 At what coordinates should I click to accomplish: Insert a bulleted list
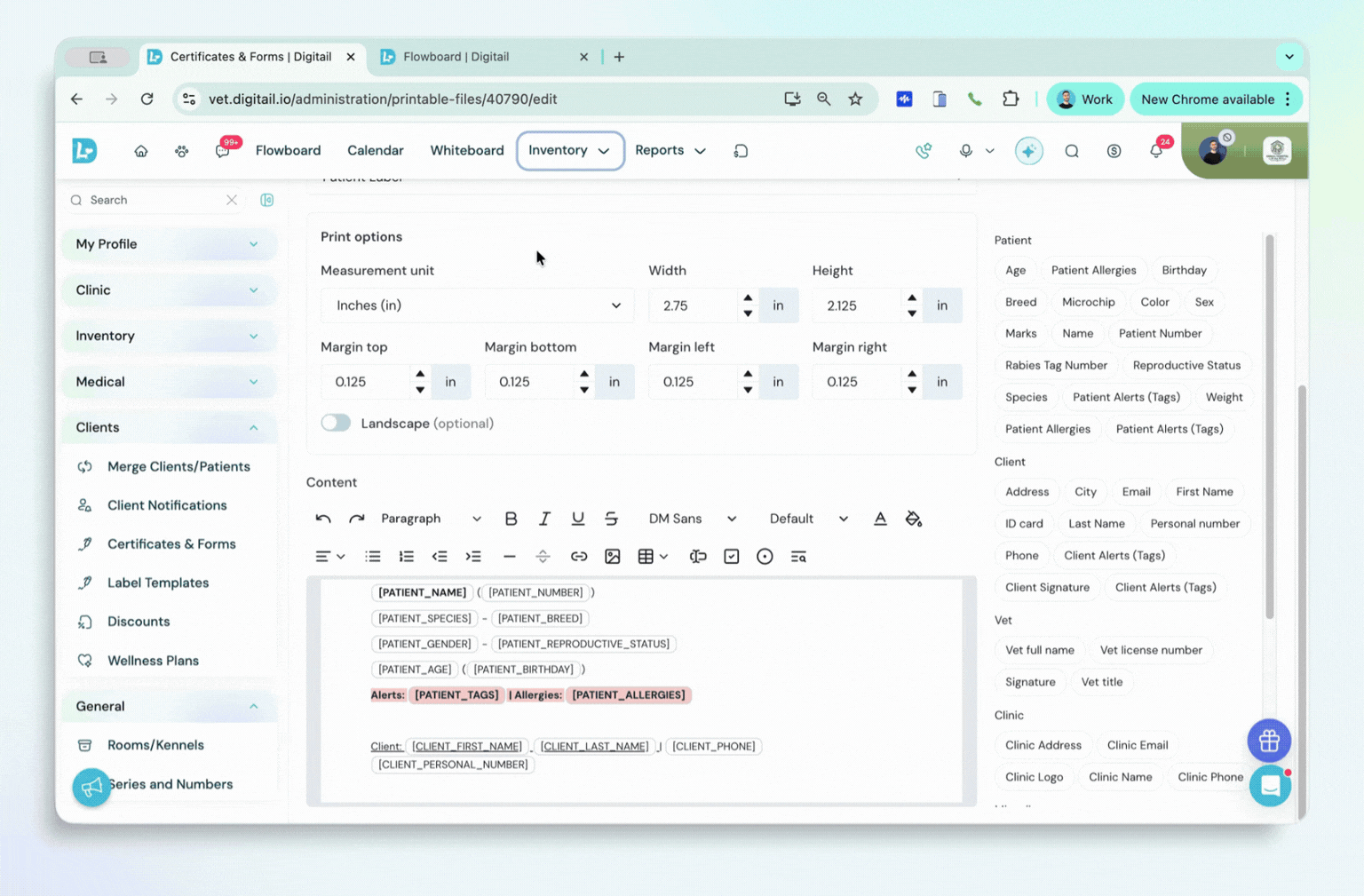pos(373,557)
